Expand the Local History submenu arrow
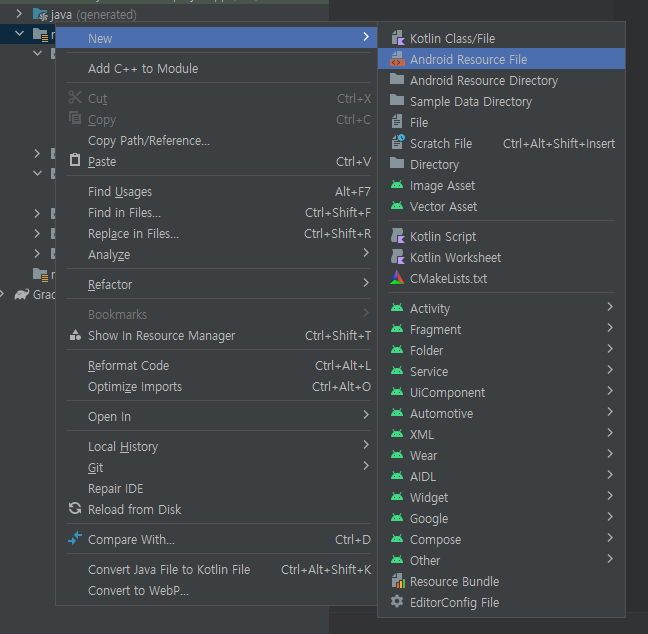This screenshot has height=634, width=648. (x=366, y=445)
